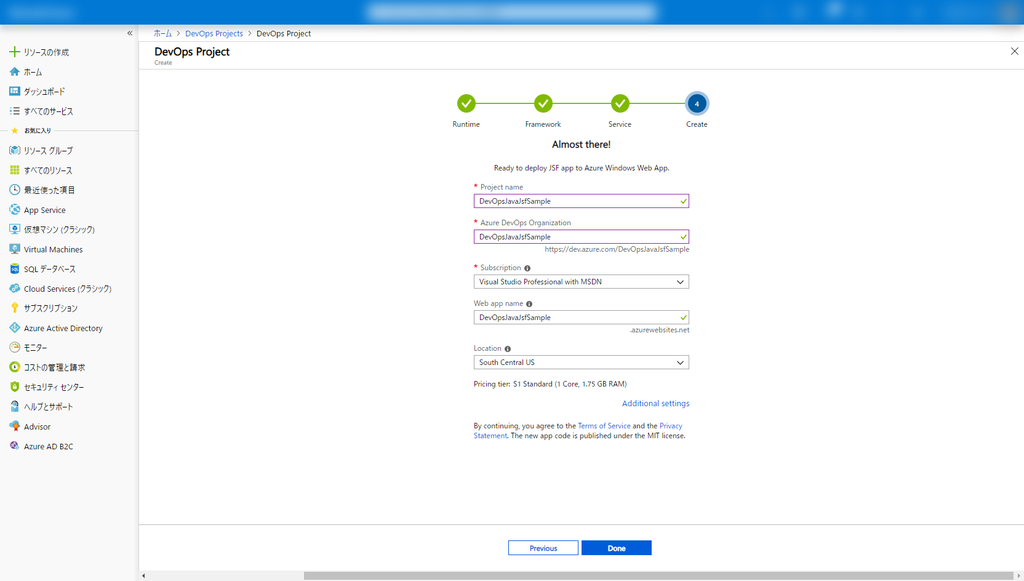The width and height of the screenshot is (1024, 581).
Task: Open the Location dropdown
Action: point(581,362)
